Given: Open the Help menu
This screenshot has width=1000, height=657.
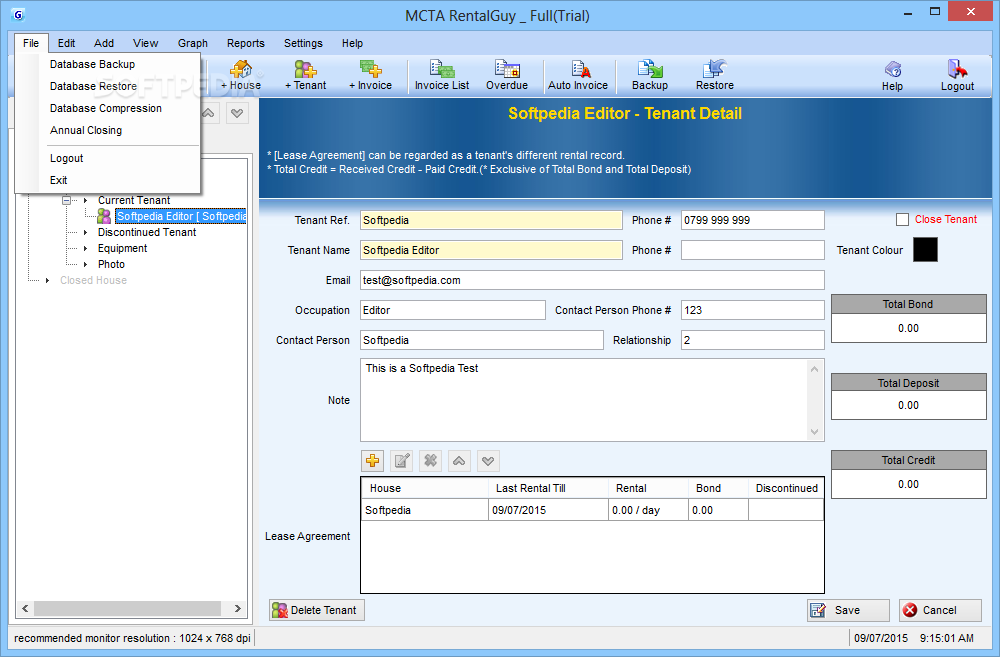Looking at the screenshot, I should (x=352, y=43).
